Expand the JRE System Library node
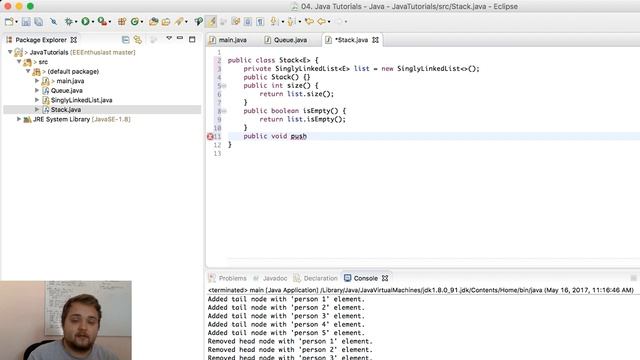 click(19, 119)
